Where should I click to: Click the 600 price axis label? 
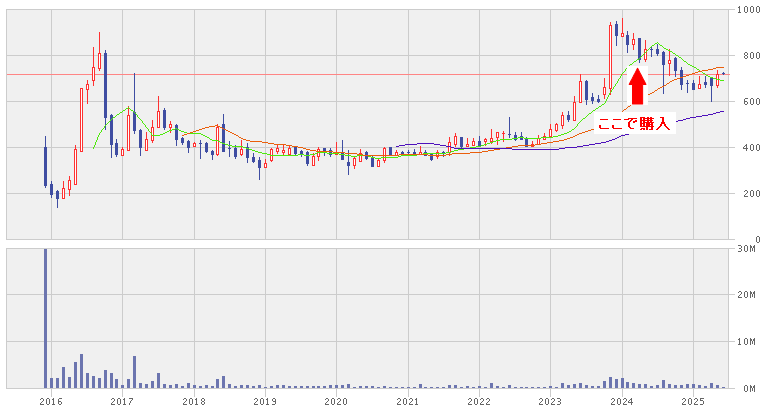[751, 101]
